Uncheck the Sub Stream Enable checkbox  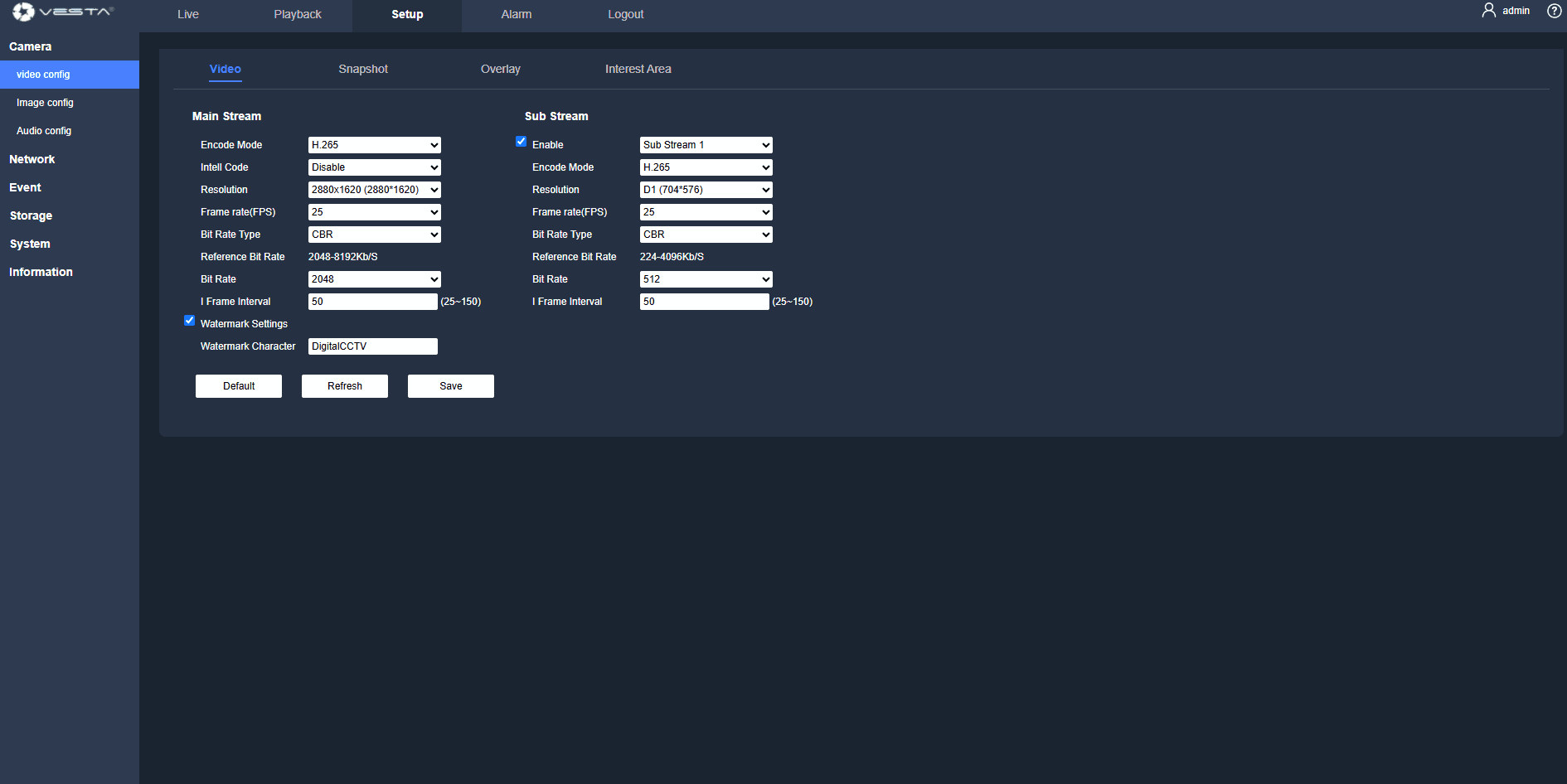coord(521,142)
